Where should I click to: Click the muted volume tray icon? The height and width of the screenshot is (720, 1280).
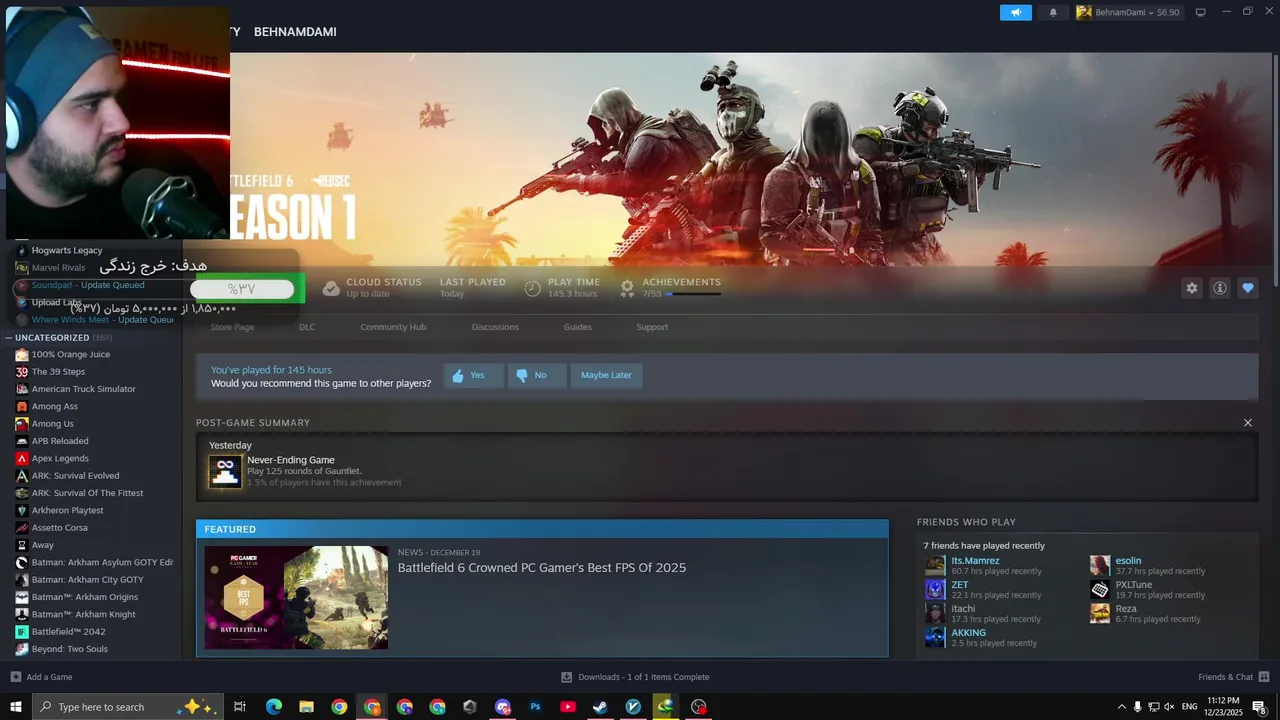(x=1169, y=707)
